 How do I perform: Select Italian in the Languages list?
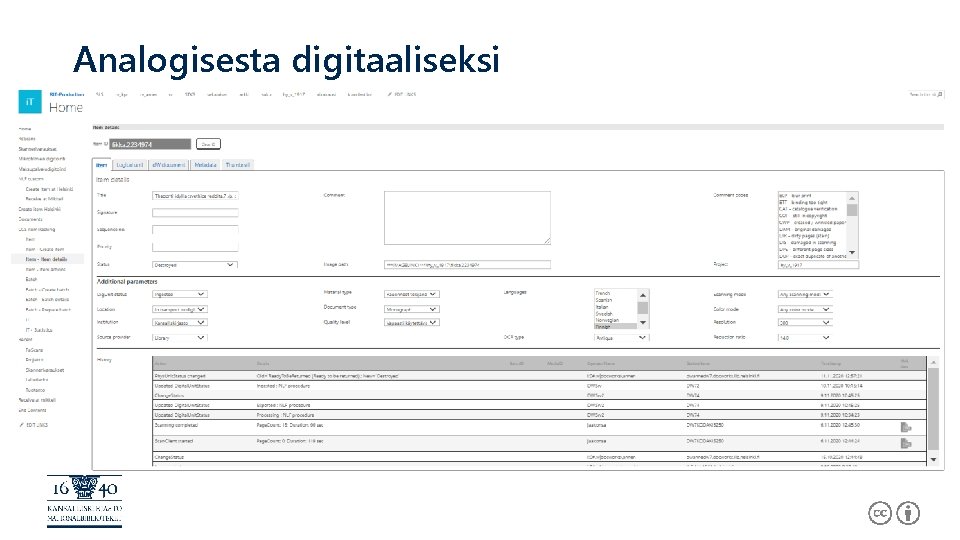(602, 307)
